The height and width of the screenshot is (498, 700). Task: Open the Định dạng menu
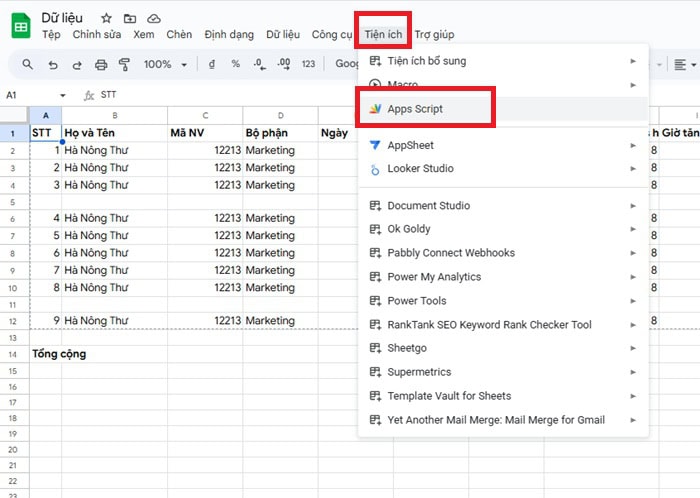(x=229, y=35)
